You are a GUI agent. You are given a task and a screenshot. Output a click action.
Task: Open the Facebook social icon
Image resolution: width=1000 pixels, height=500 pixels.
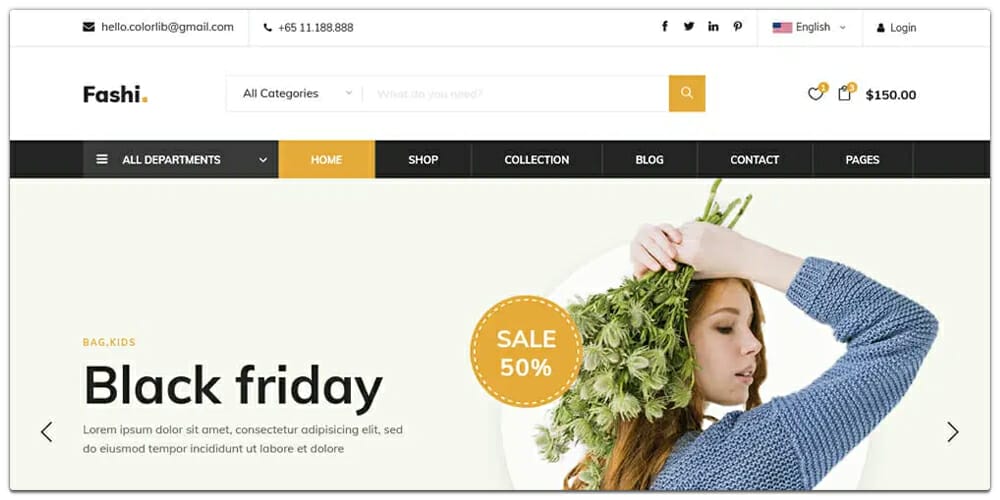[x=665, y=27]
